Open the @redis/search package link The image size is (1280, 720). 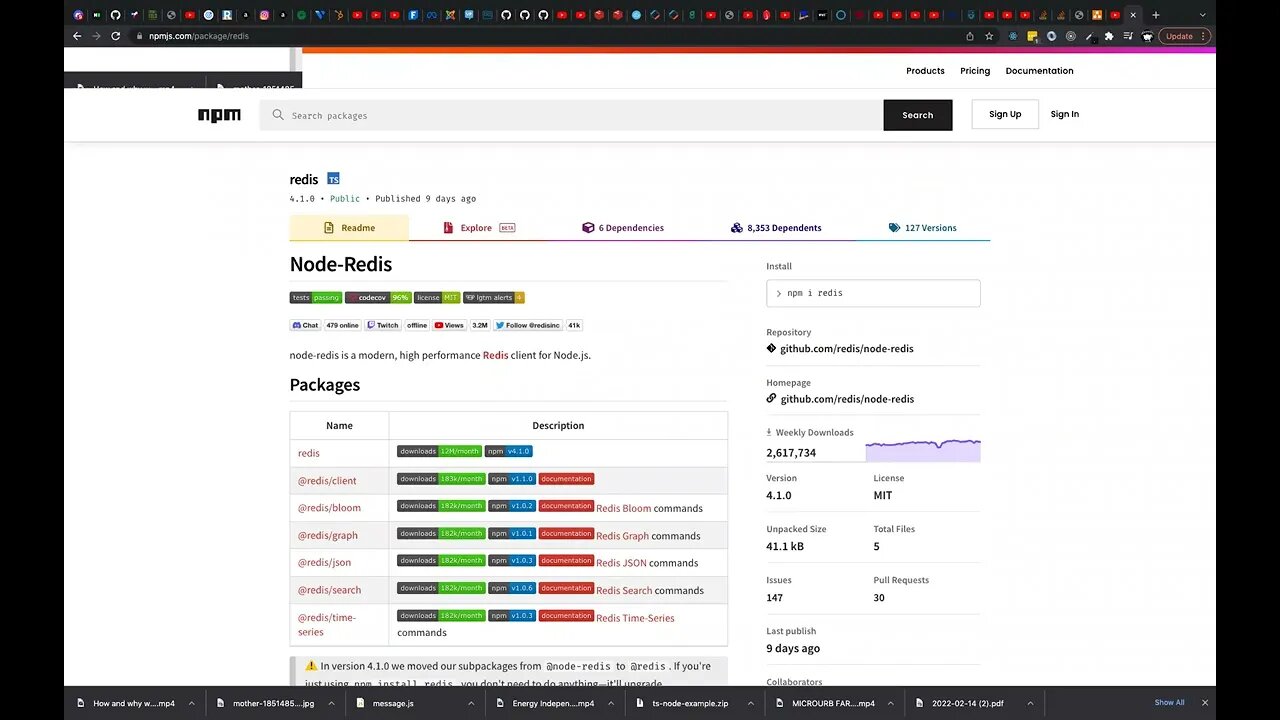tap(329, 590)
